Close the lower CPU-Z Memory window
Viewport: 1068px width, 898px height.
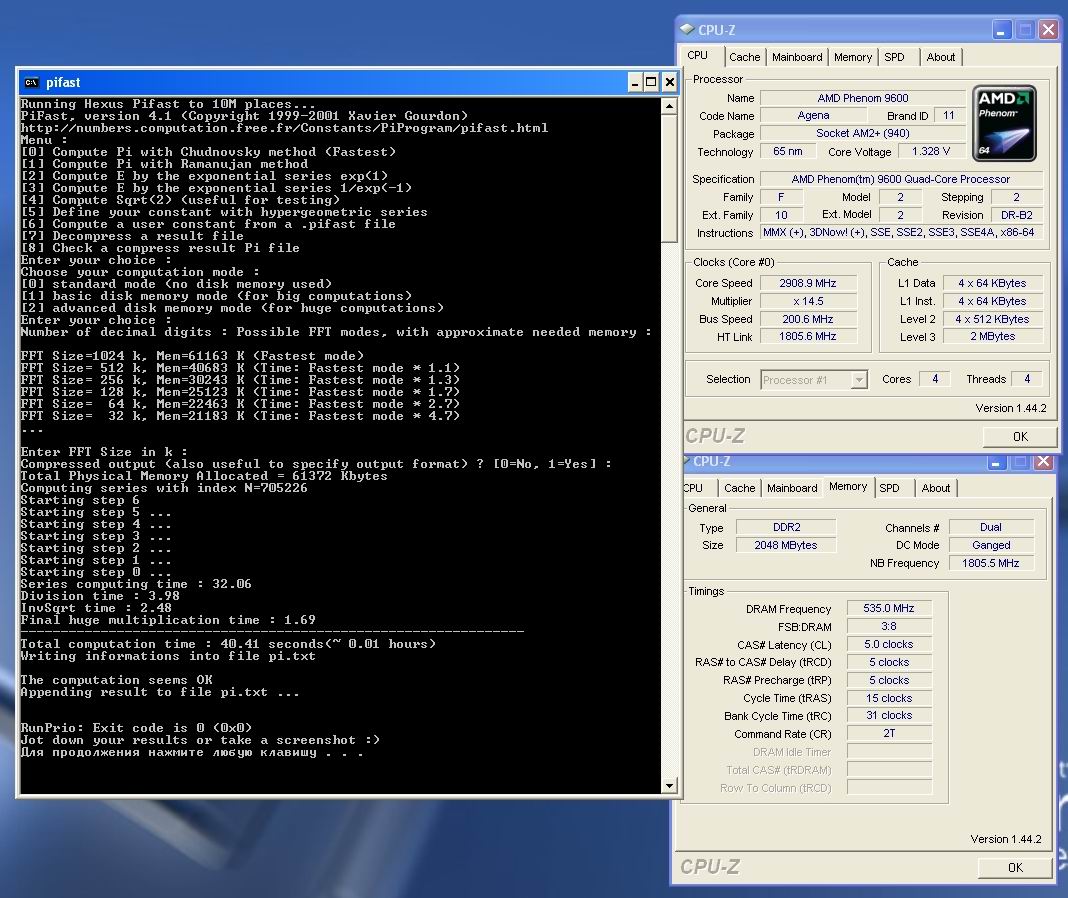[1043, 462]
